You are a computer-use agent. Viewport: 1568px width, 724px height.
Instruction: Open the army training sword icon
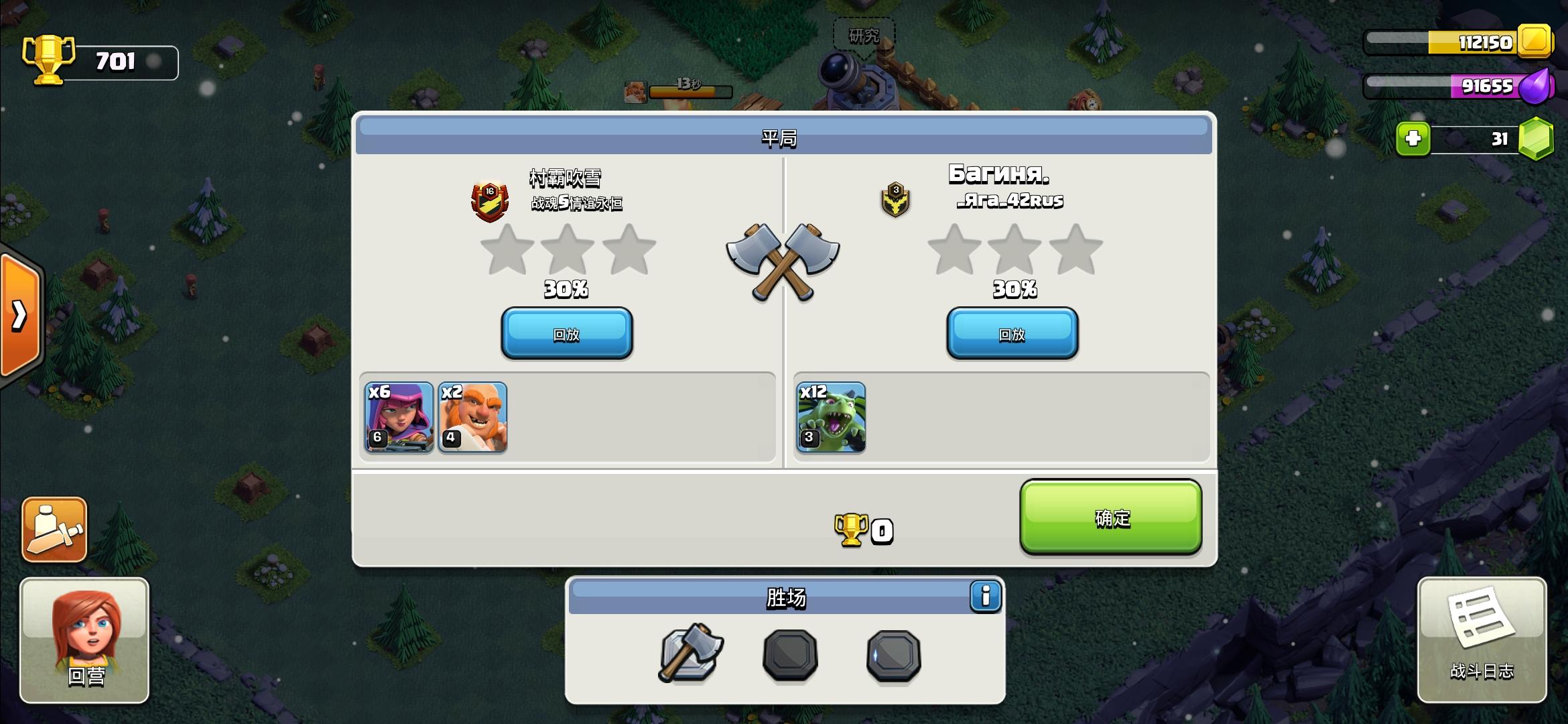coord(54,530)
